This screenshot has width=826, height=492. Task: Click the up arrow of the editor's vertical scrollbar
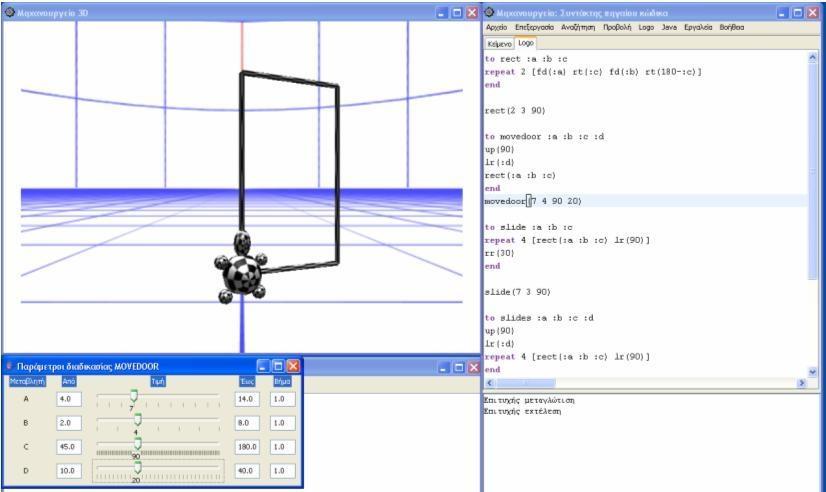(812, 57)
